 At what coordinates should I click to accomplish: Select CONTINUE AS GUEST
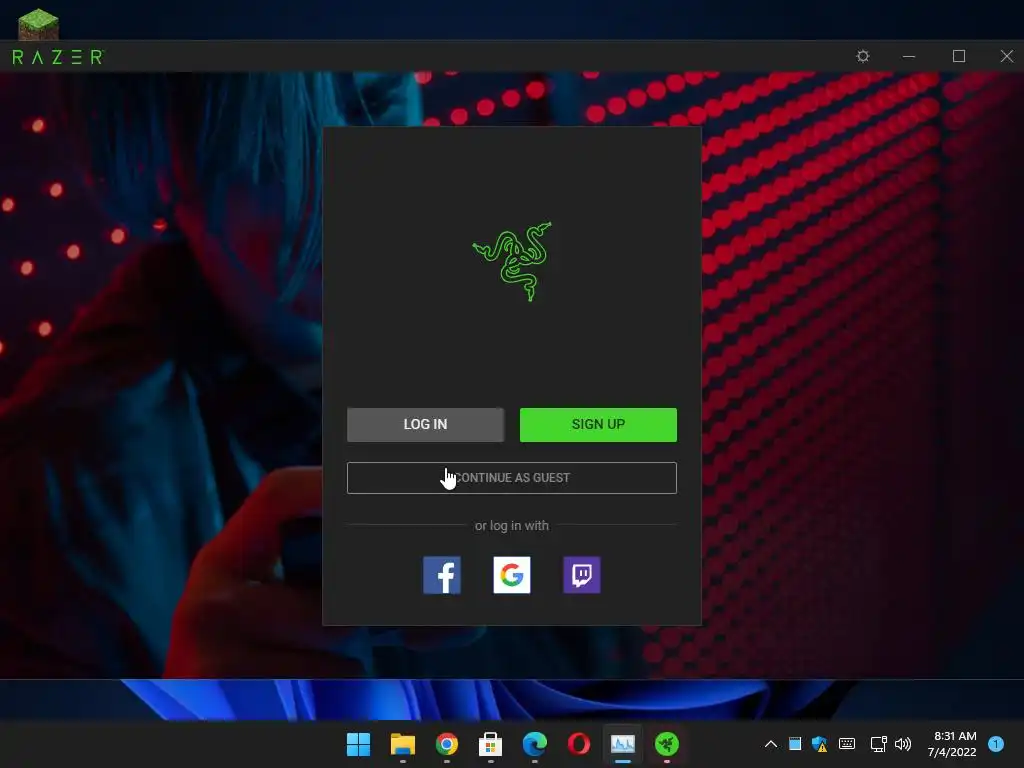coord(511,478)
